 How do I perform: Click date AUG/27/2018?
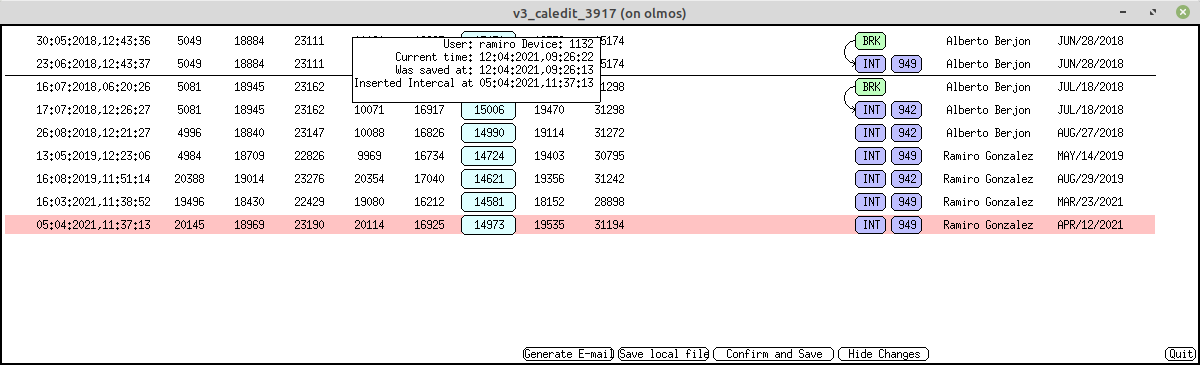(x=1090, y=133)
